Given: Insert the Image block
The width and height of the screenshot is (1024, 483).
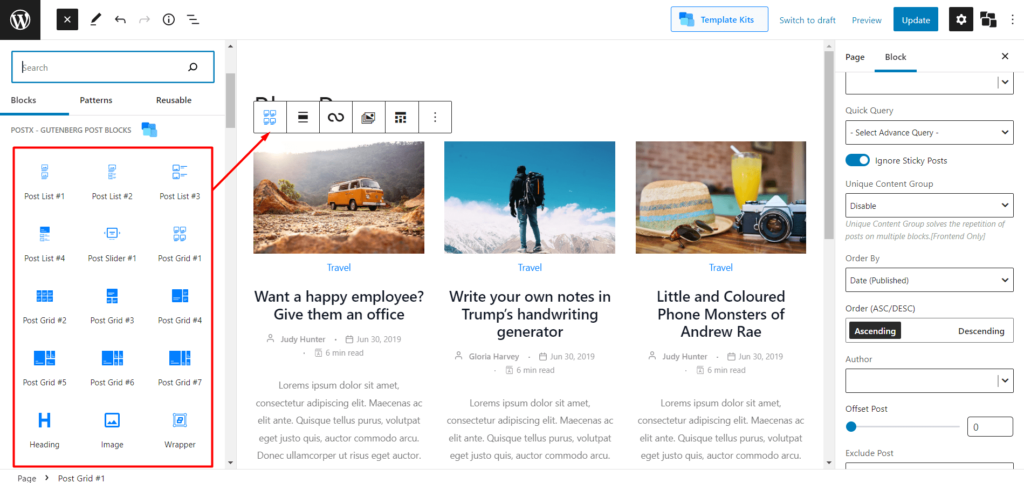Looking at the screenshot, I should click(112, 429).
